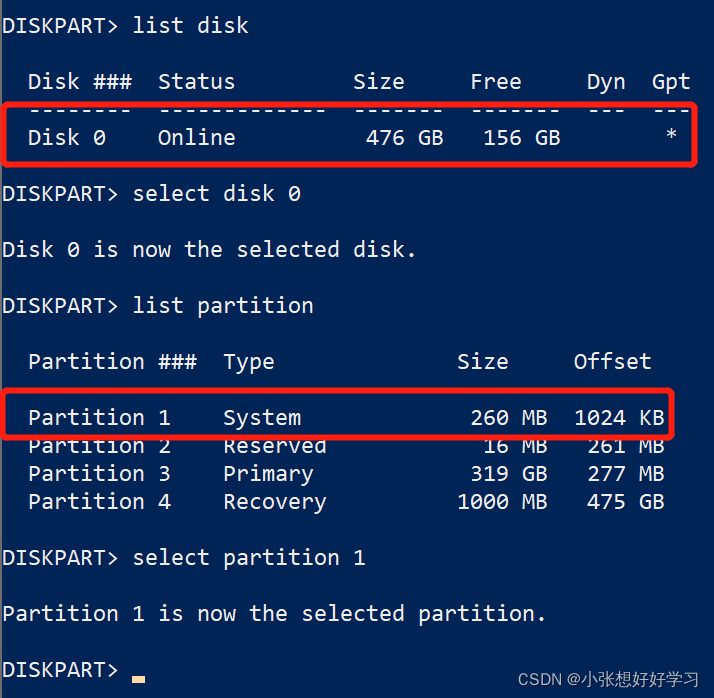Click the 476 GB disk size value
The image size is (714, 698).
click(404, 138)
